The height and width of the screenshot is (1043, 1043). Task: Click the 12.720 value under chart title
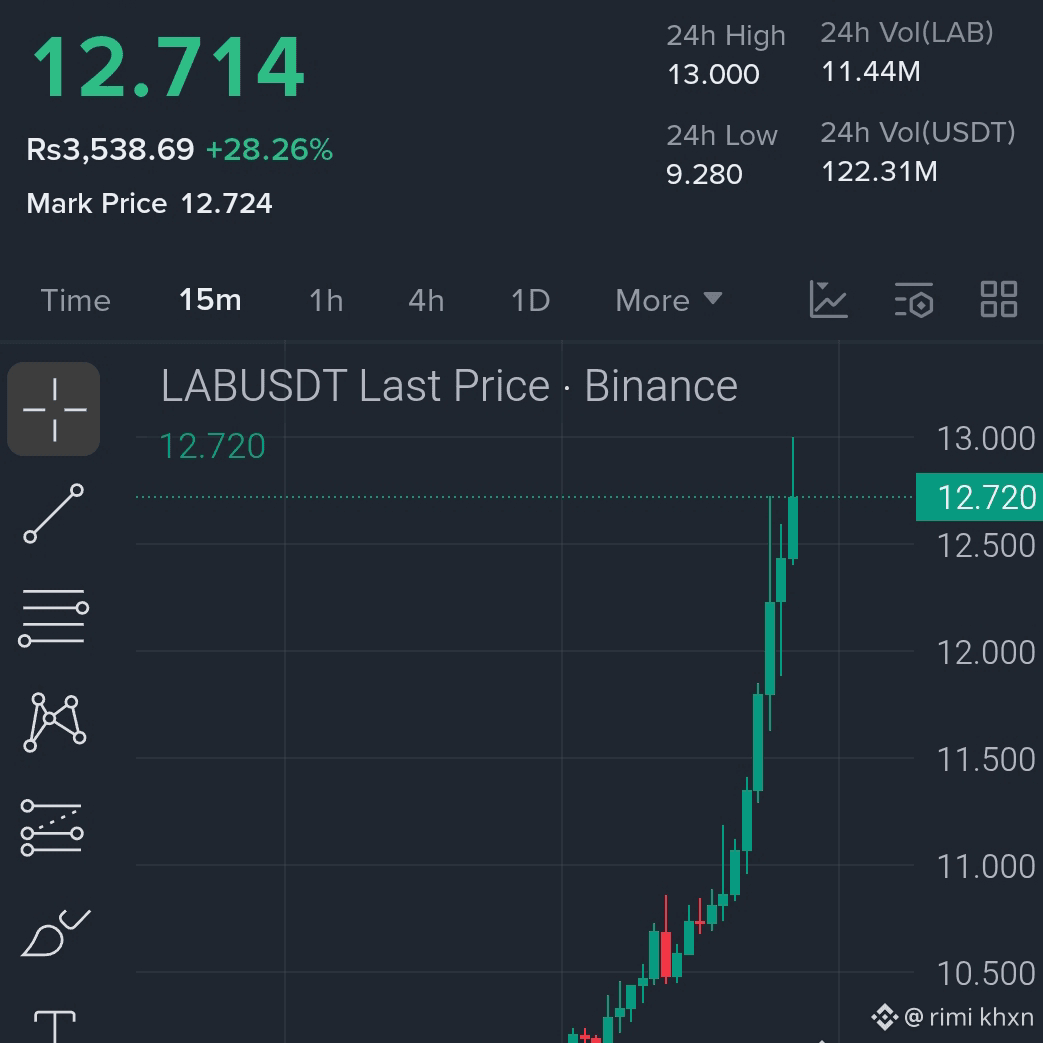(x=213, y=446)
